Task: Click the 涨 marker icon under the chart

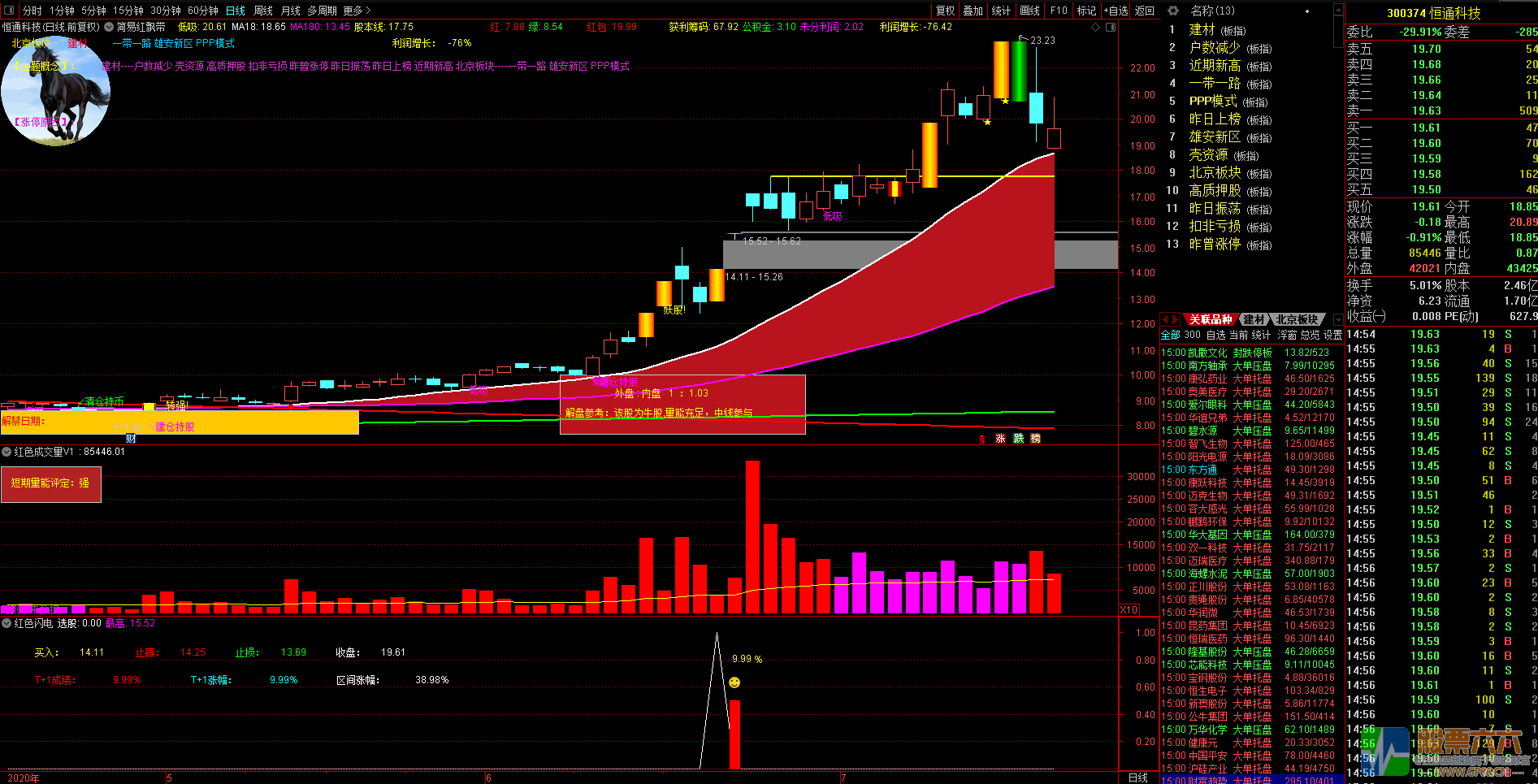Action: click(1000, 439)
